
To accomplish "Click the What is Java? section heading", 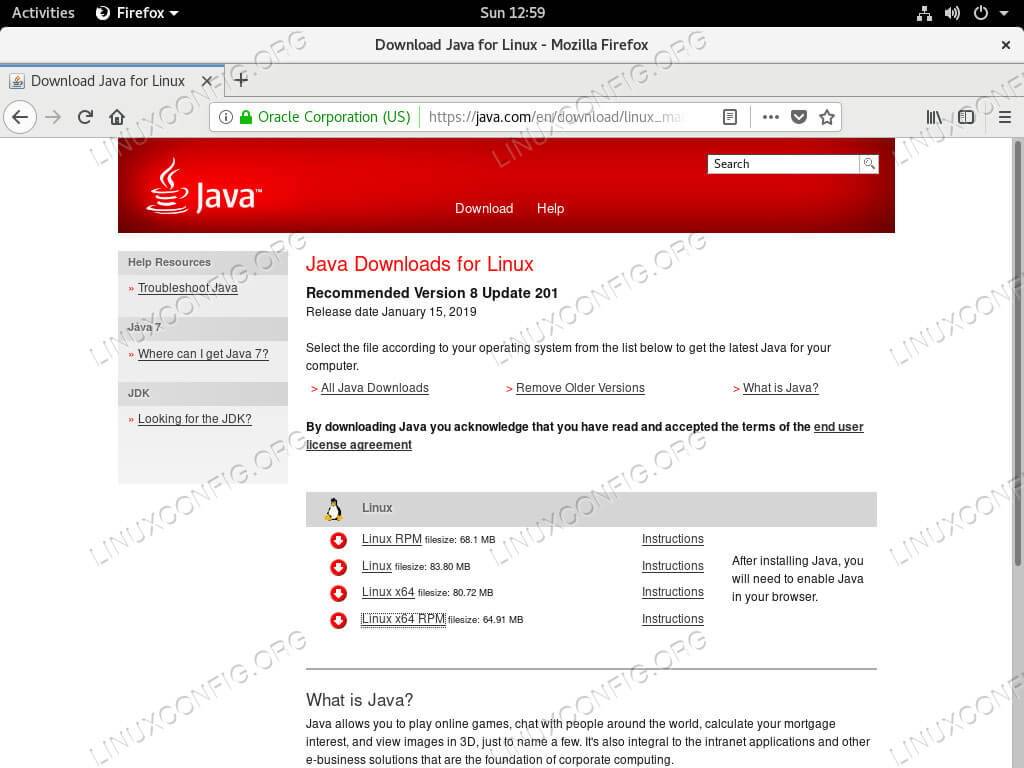I will coord(359,700).
